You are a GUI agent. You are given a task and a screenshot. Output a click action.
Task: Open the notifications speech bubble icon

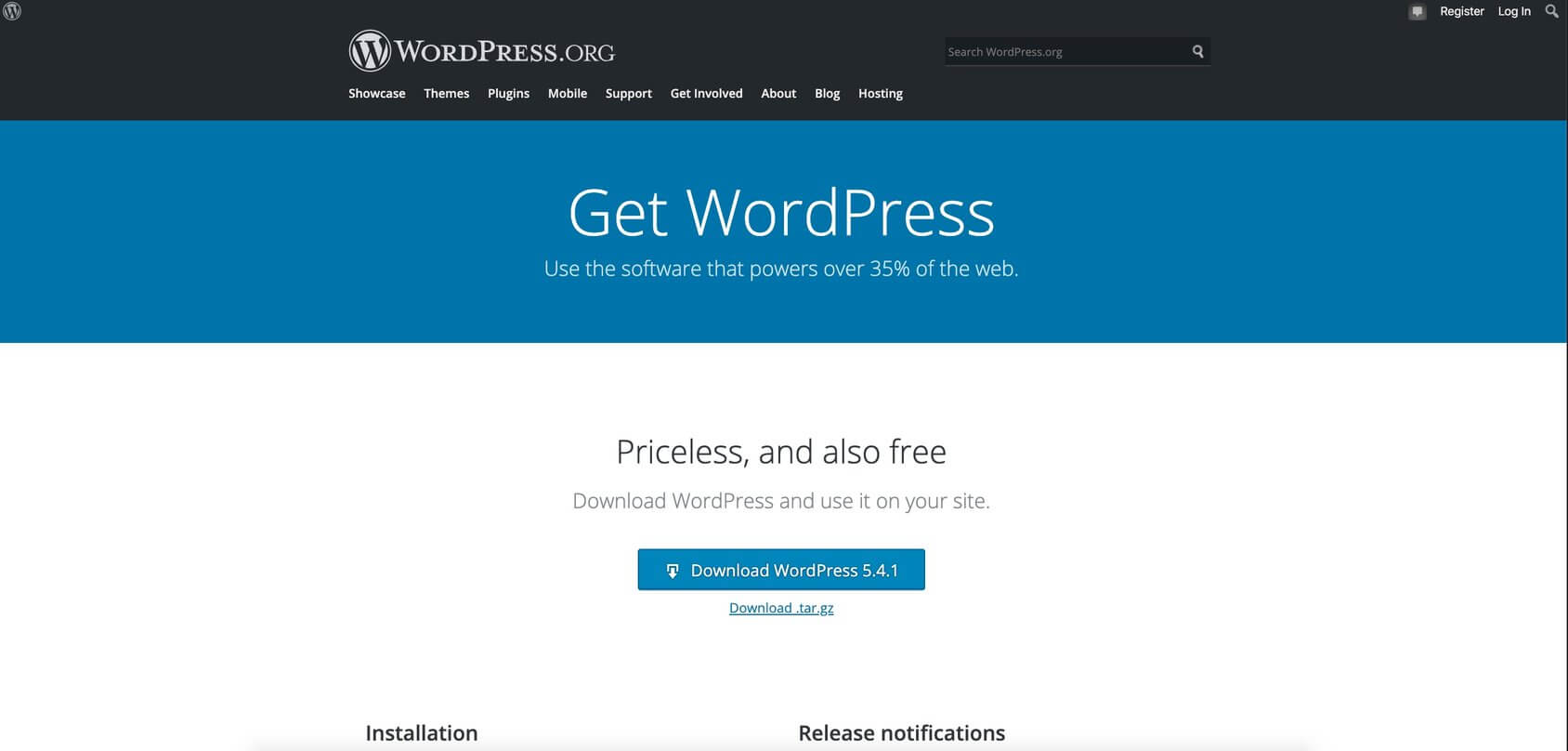1417,12
